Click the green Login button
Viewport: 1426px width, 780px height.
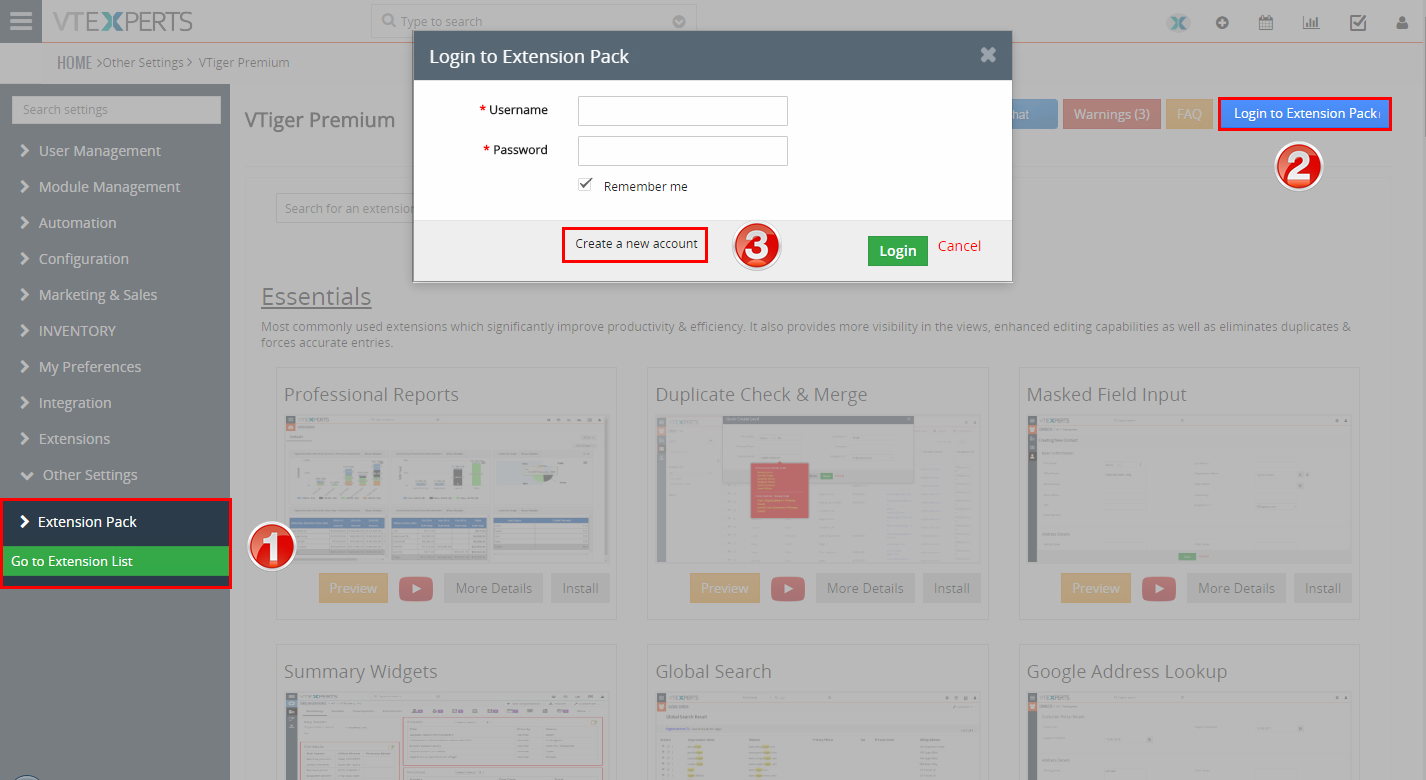pos(897,250)
